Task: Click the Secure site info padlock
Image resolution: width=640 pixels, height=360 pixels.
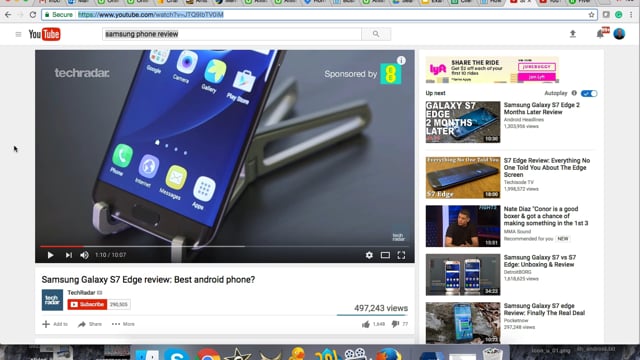Action: 47,15
